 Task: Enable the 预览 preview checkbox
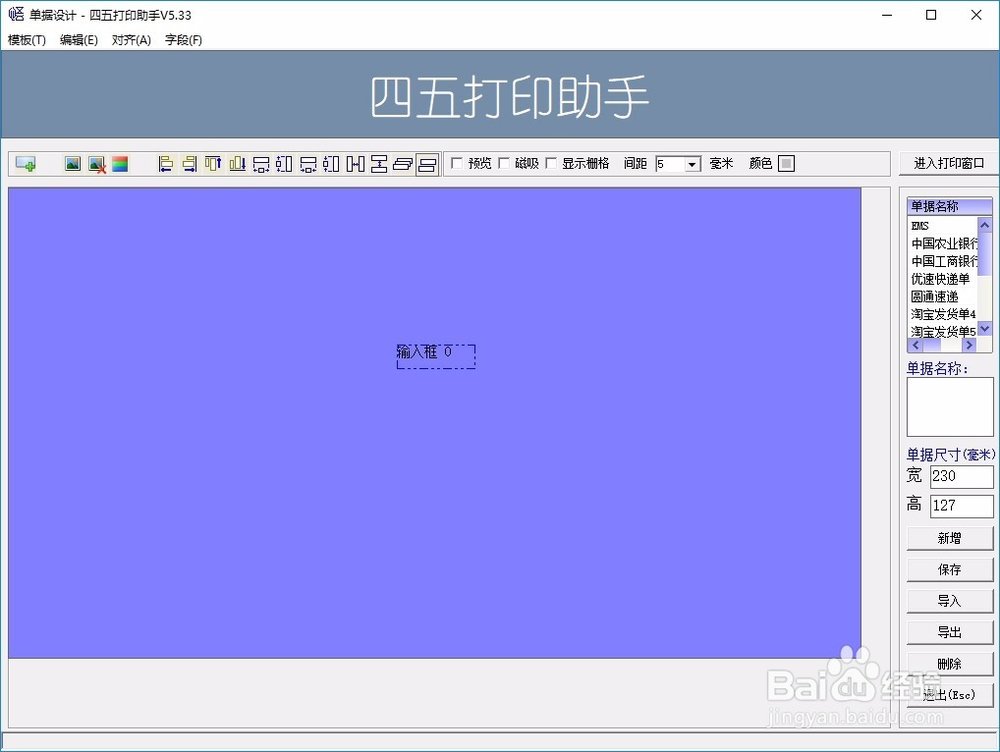coord(457,163)
